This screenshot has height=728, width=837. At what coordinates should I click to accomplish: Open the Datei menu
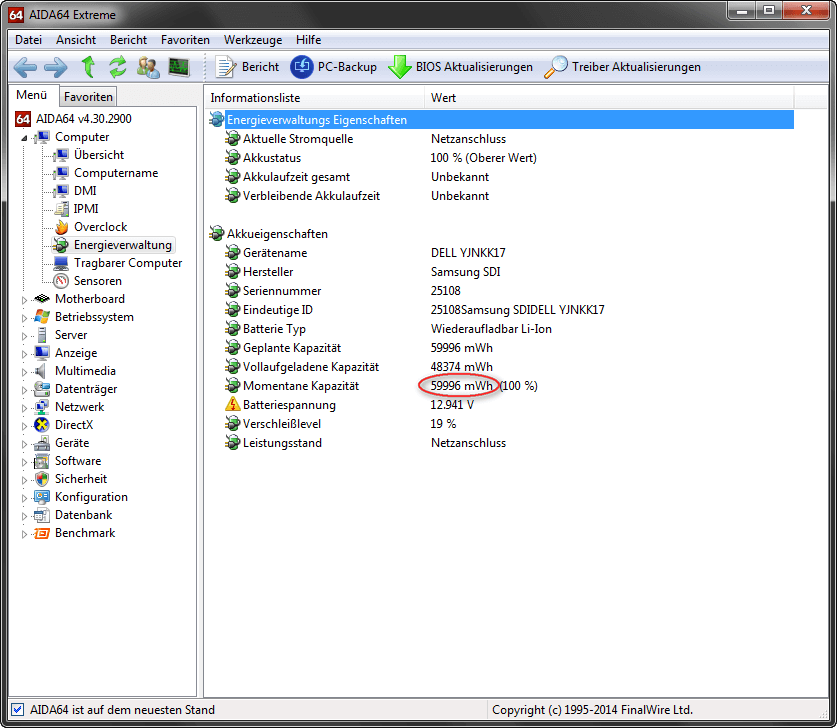pyautogui.click(x=28, y=40)
